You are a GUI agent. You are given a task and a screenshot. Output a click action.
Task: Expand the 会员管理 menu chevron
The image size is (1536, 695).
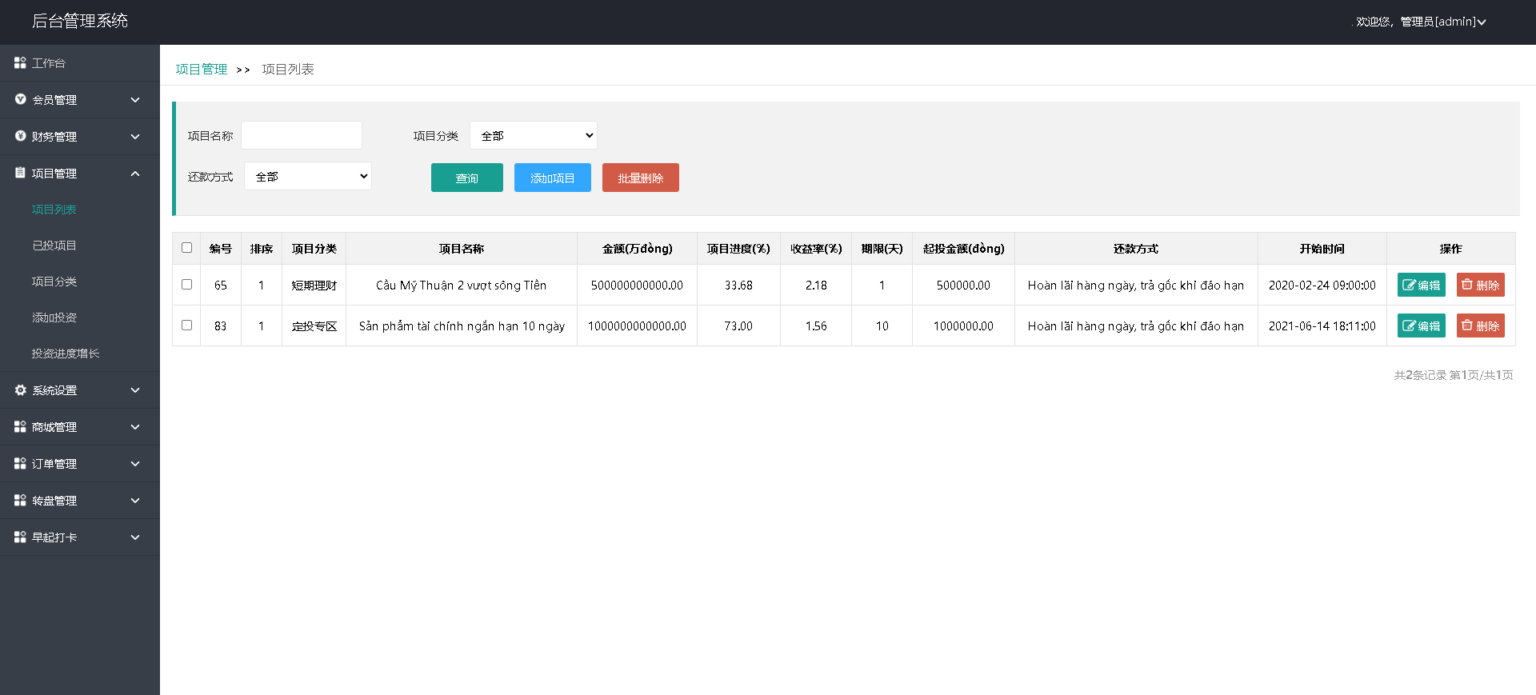(135, 100)
